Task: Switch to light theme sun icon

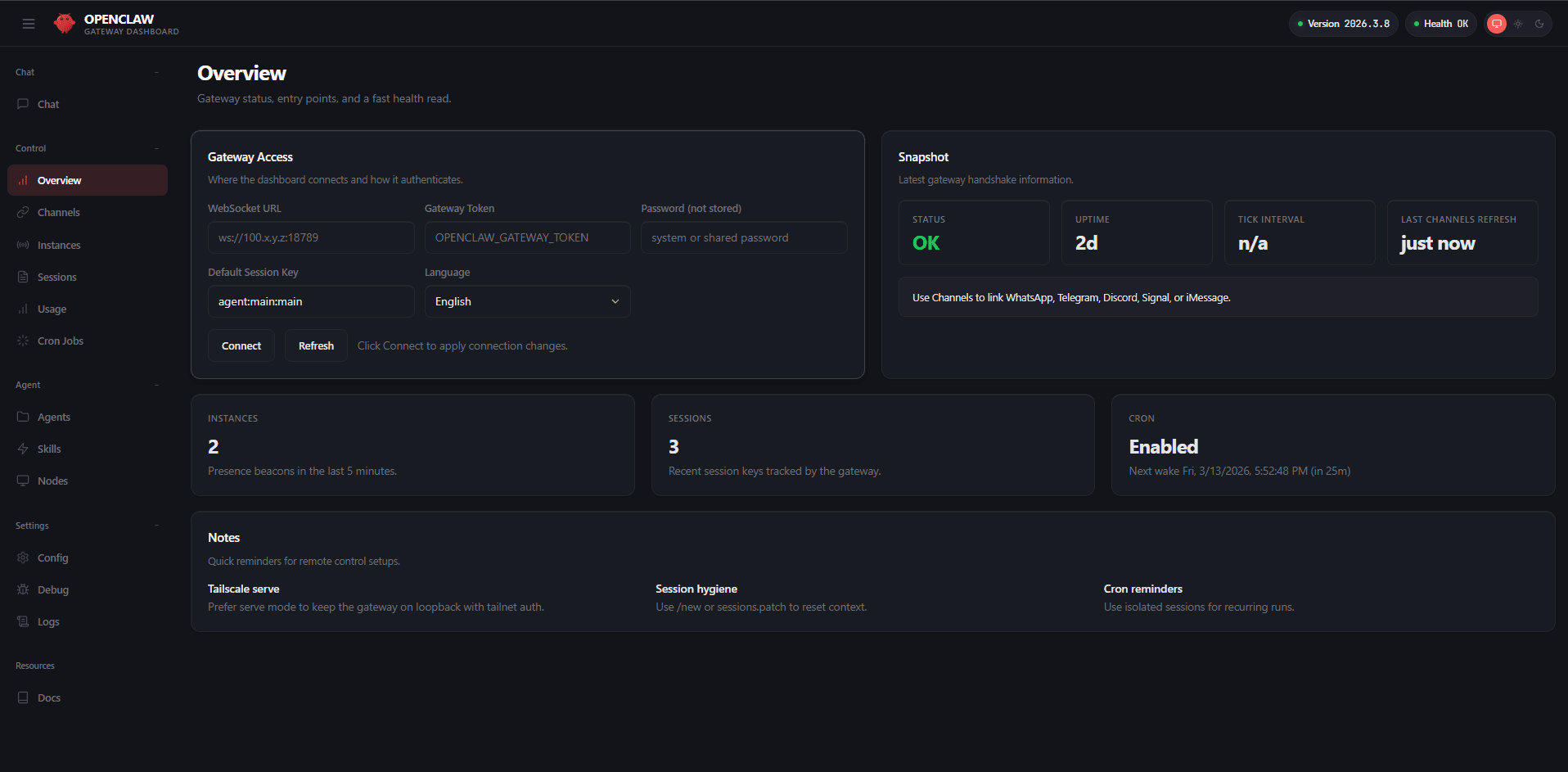Action: (1518, 24)
